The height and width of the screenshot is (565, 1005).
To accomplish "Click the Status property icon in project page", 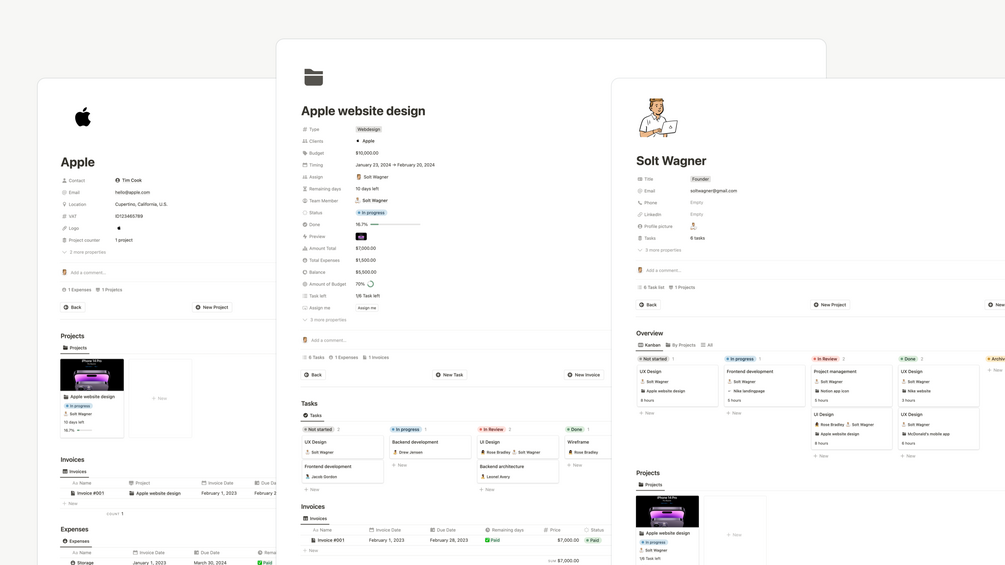I will [305, 213].
